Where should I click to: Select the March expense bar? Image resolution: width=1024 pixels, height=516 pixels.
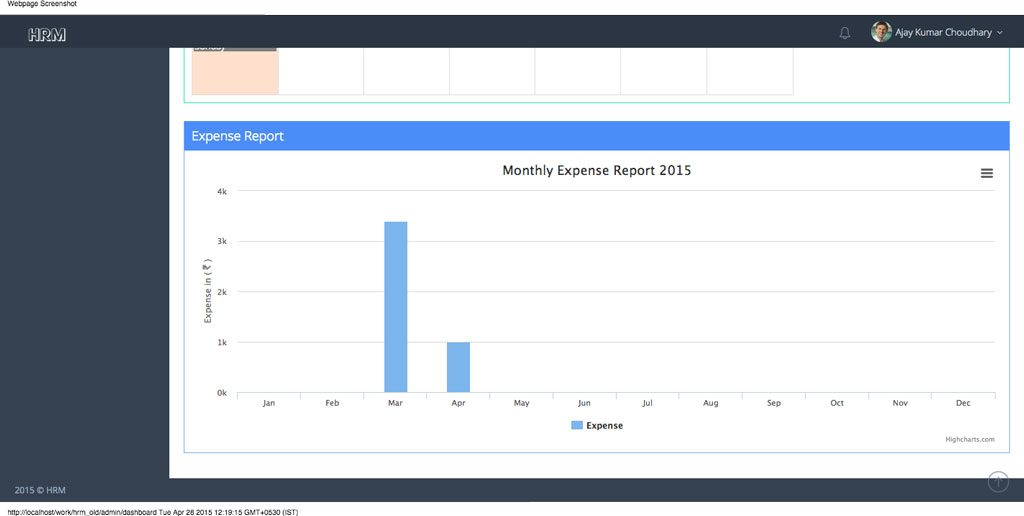click(x=395, y=307)
